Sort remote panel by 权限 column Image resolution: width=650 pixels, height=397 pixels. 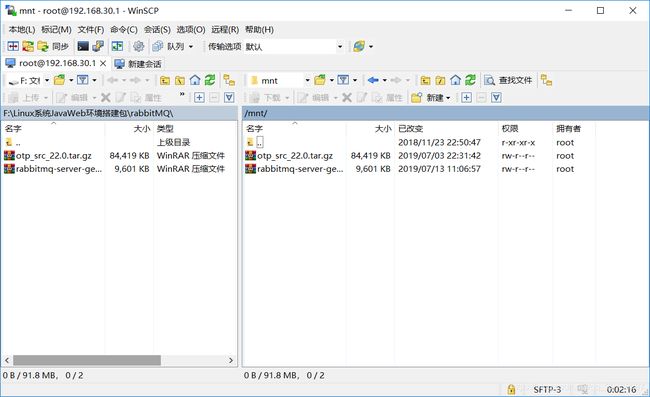pyautogui.click(x=525, y=128)
